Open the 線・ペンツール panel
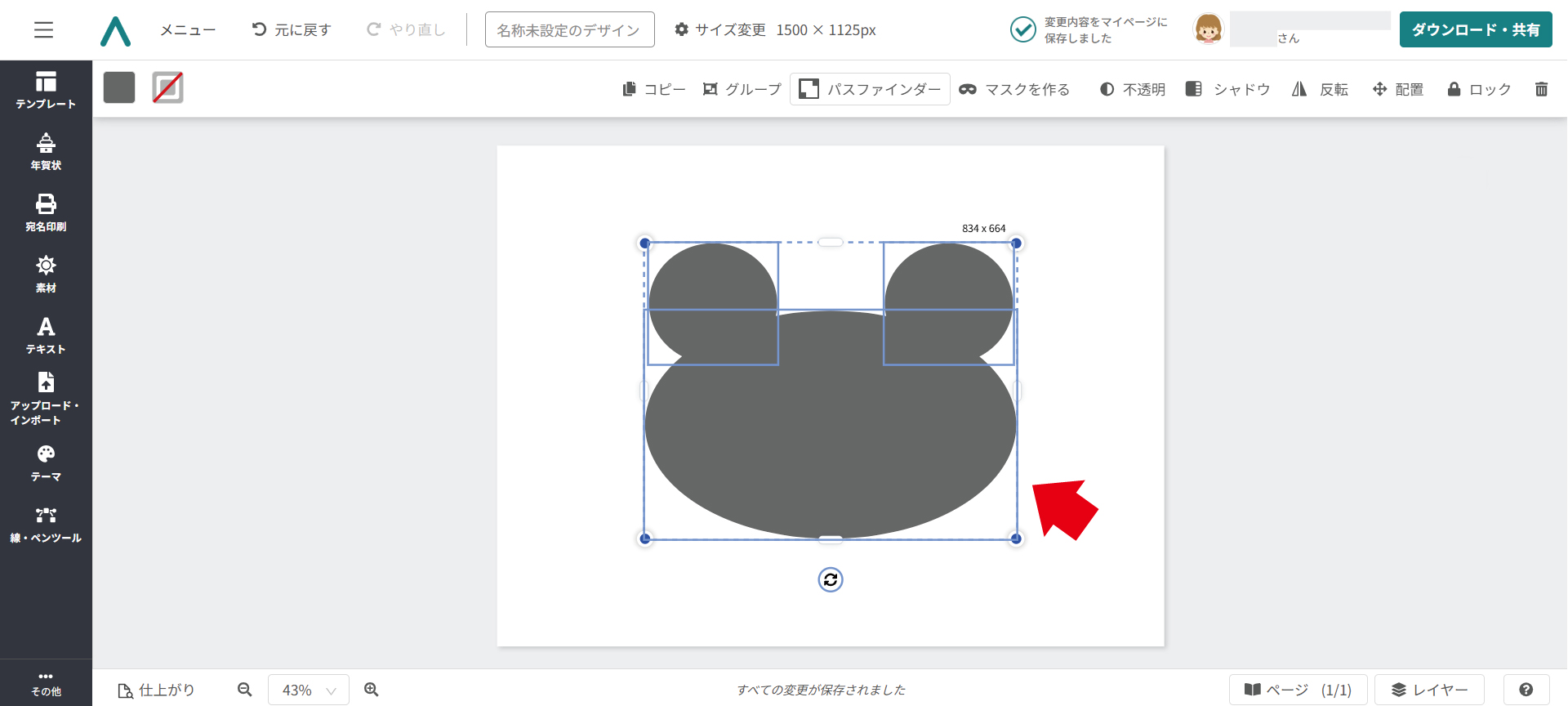1568x706 pixels. point(46,525)
